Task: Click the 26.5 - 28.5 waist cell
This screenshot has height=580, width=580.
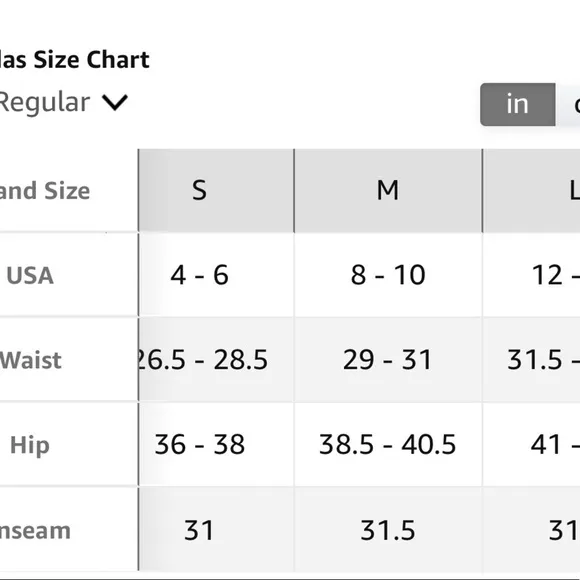Action: (216, 360)
